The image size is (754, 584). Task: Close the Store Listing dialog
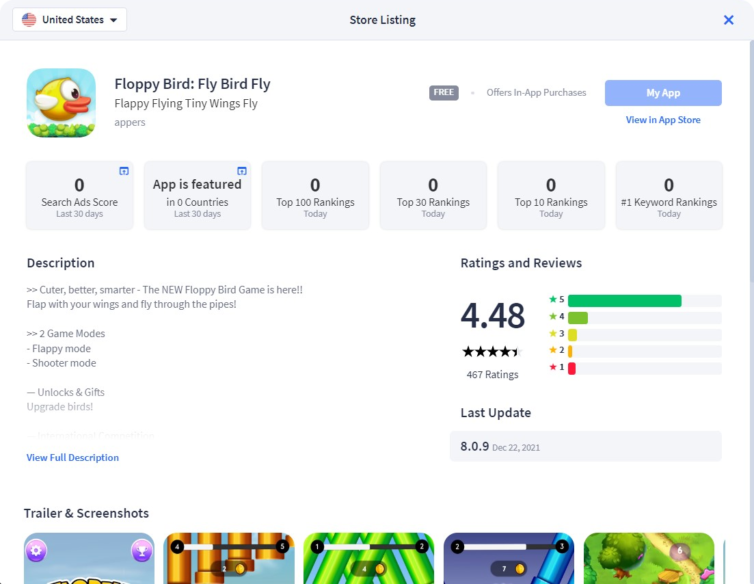pos(729,20)
